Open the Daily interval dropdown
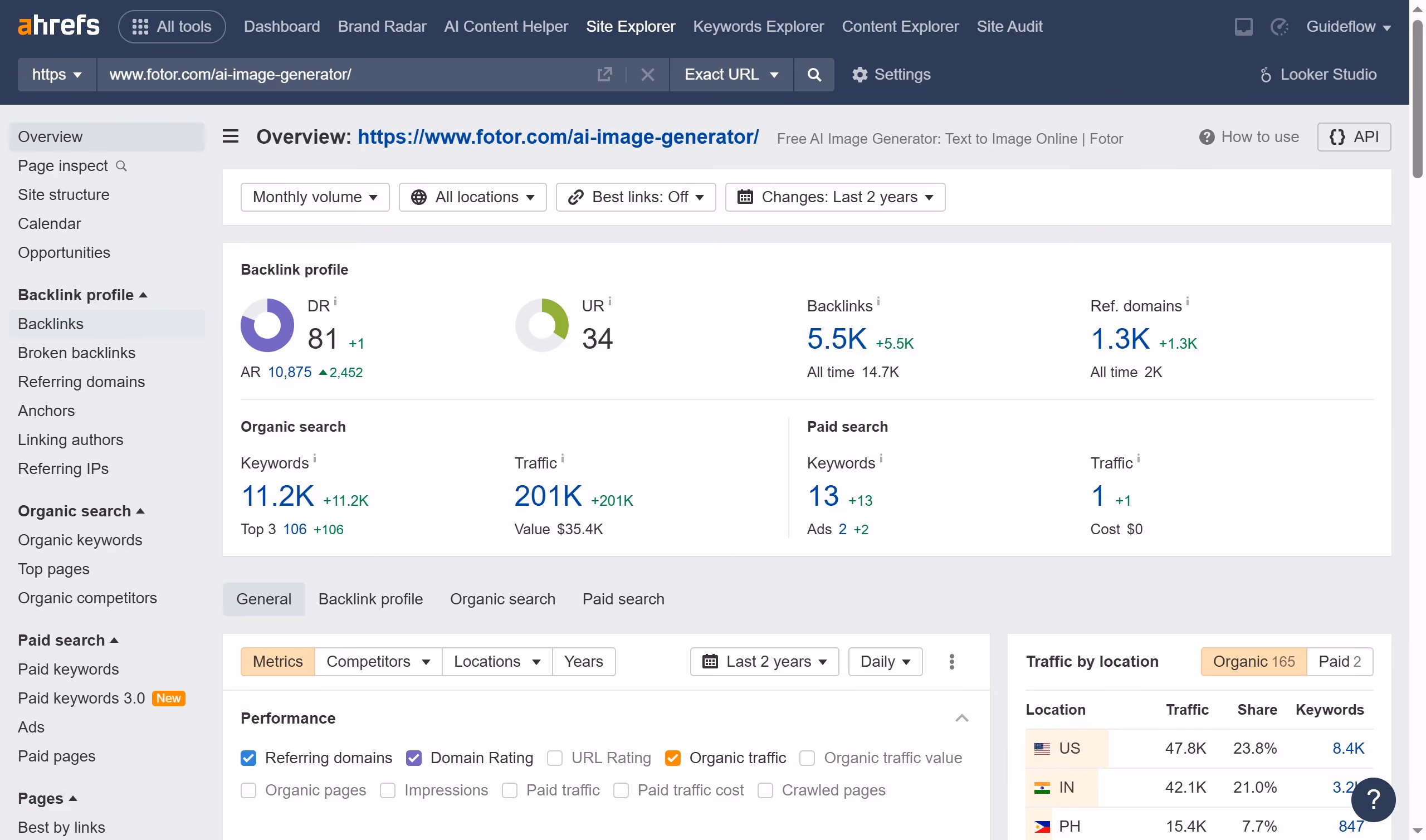The height and width of the screenshot is (840, 1426). click(x=885, y=662)
